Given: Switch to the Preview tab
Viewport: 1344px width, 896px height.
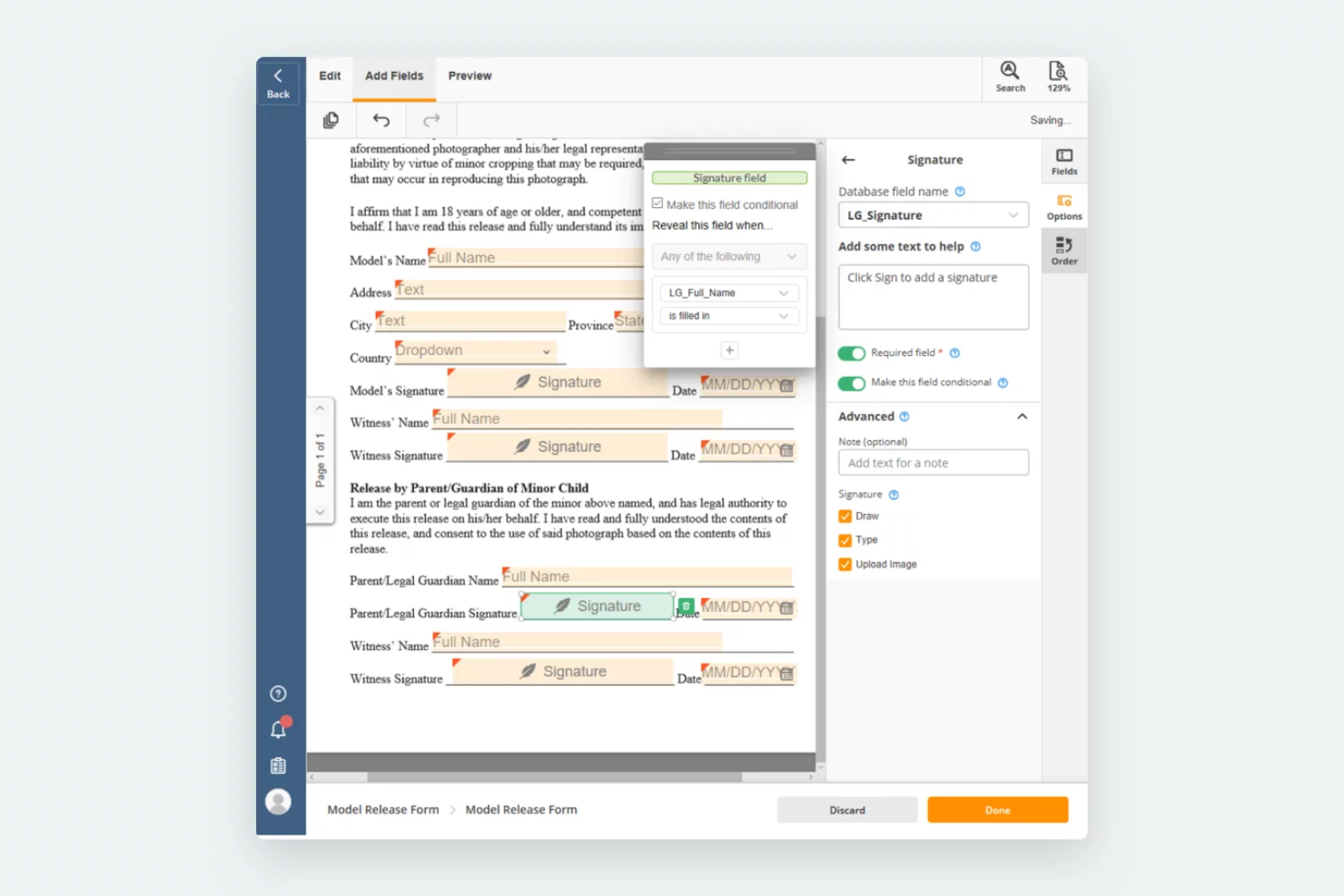Looking at the screenshot, I should (469, 76).
